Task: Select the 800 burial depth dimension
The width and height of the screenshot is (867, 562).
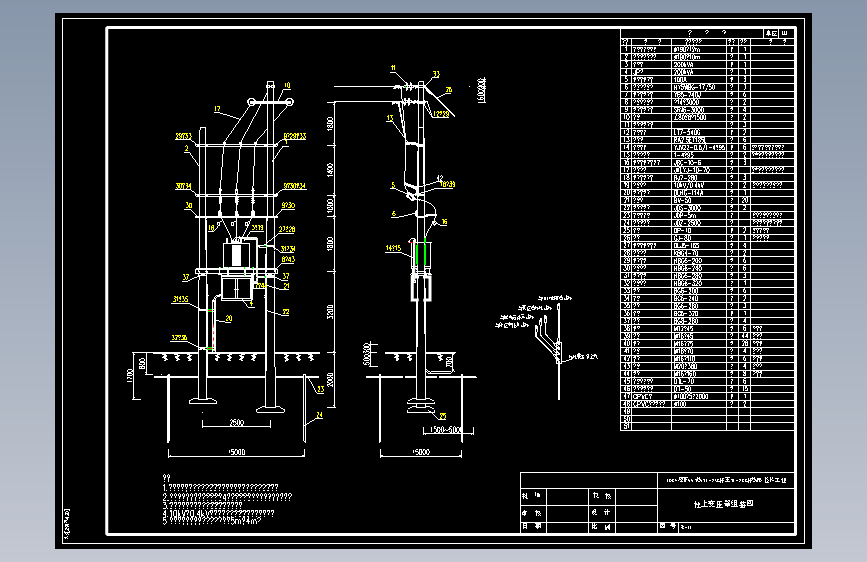Action: [x=142, y=364]
